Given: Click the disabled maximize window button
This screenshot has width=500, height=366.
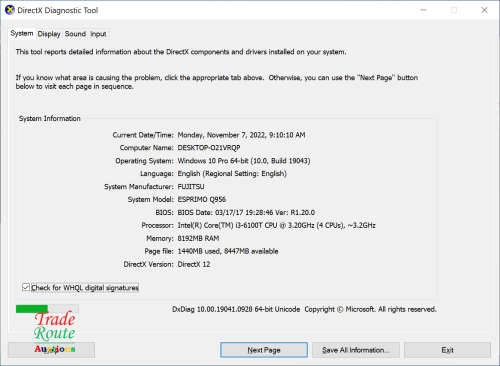Looking at the screenshot, I should click(x=454, y=10).
